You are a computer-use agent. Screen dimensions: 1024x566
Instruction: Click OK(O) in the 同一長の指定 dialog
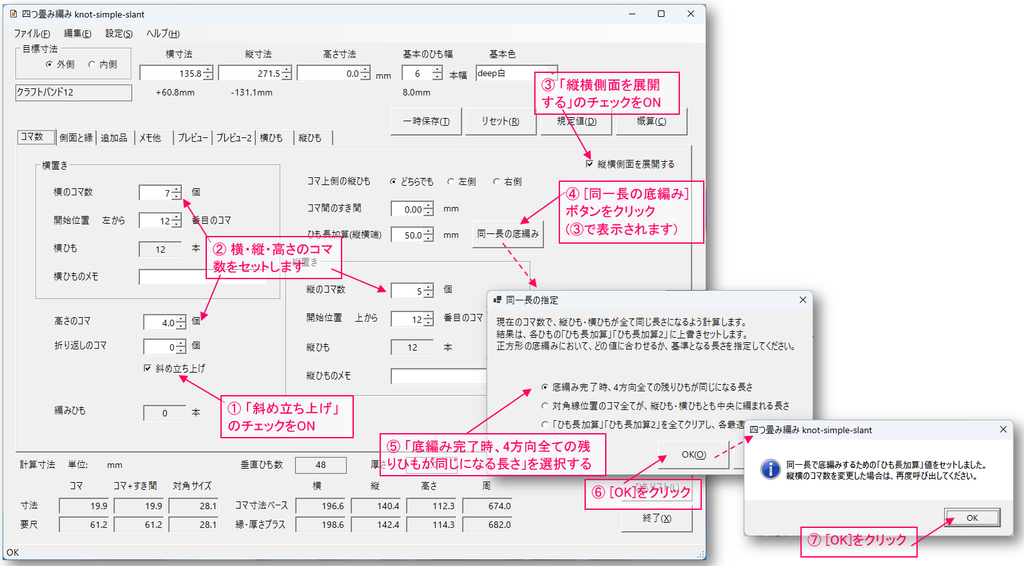click(694, 454)
